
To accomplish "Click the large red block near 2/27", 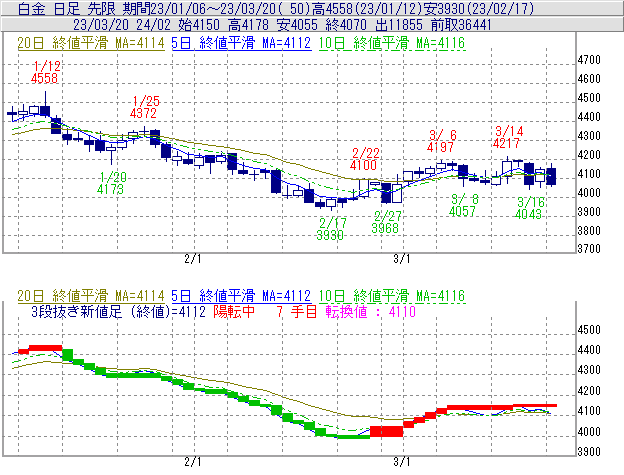I will (386, 432).
